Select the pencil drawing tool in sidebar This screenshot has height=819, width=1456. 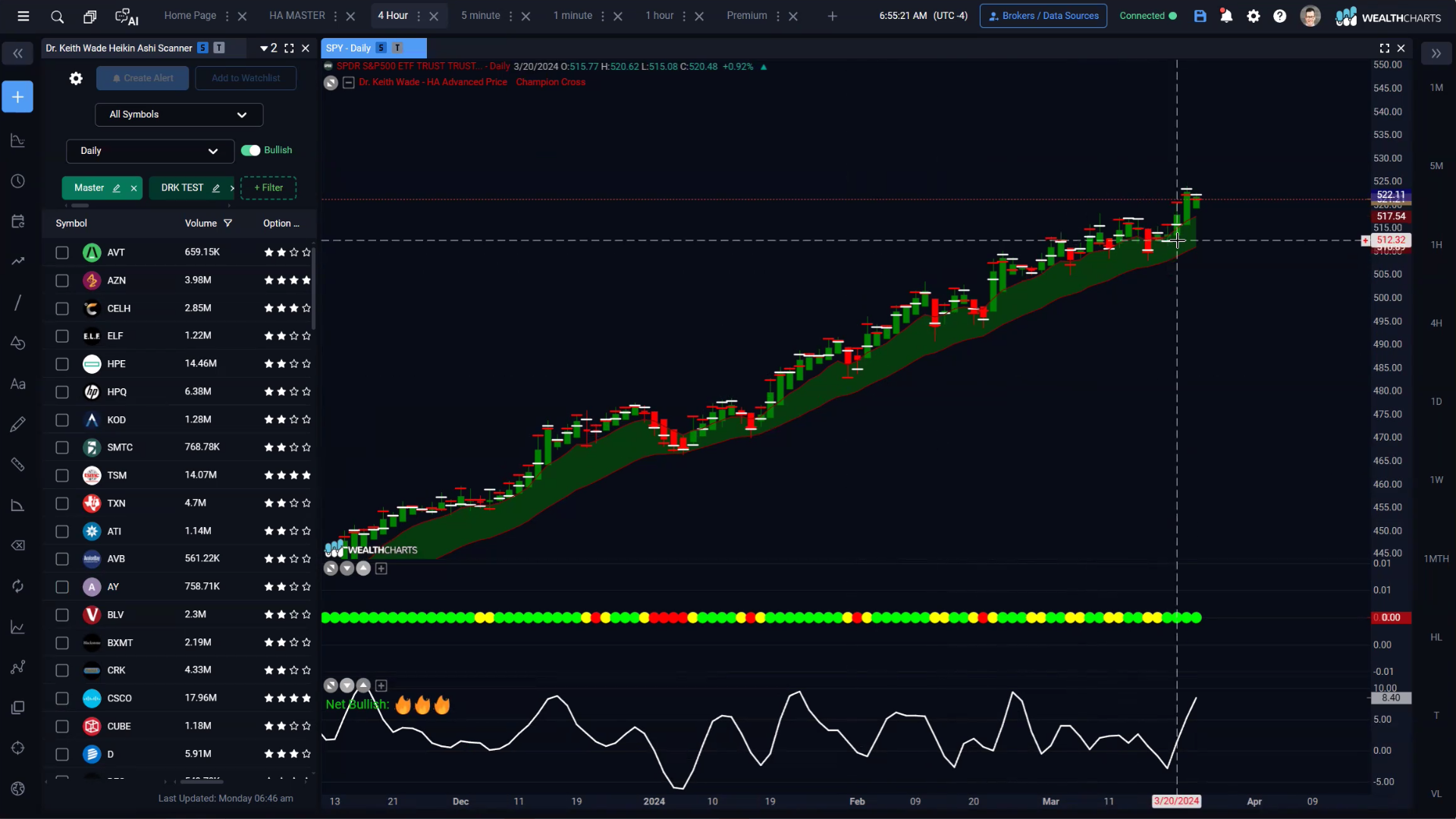pyautogui.click(x=17, y=424)
